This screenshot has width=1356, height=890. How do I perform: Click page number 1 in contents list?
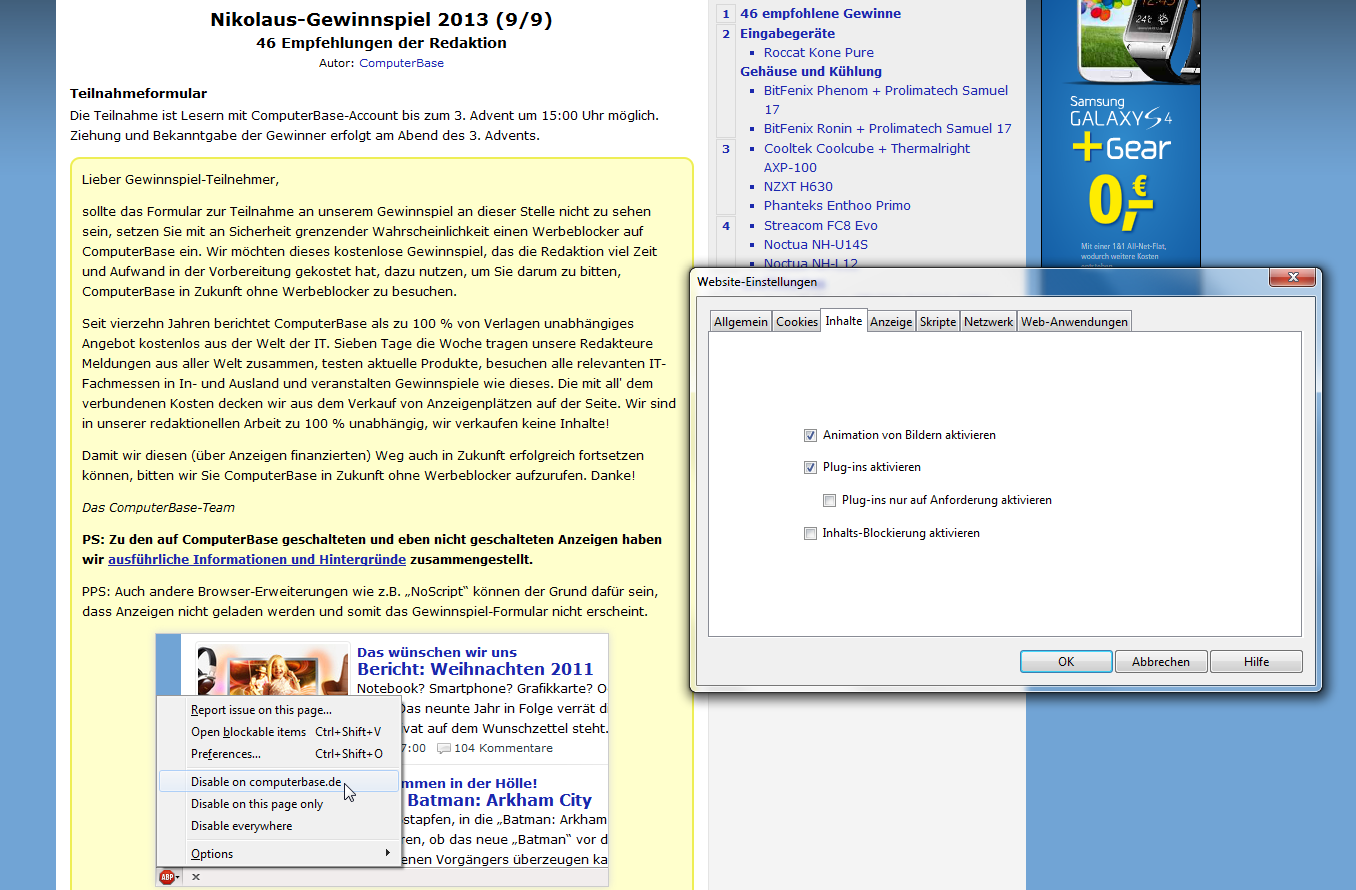pyautogui.click(x=727, y=14)
